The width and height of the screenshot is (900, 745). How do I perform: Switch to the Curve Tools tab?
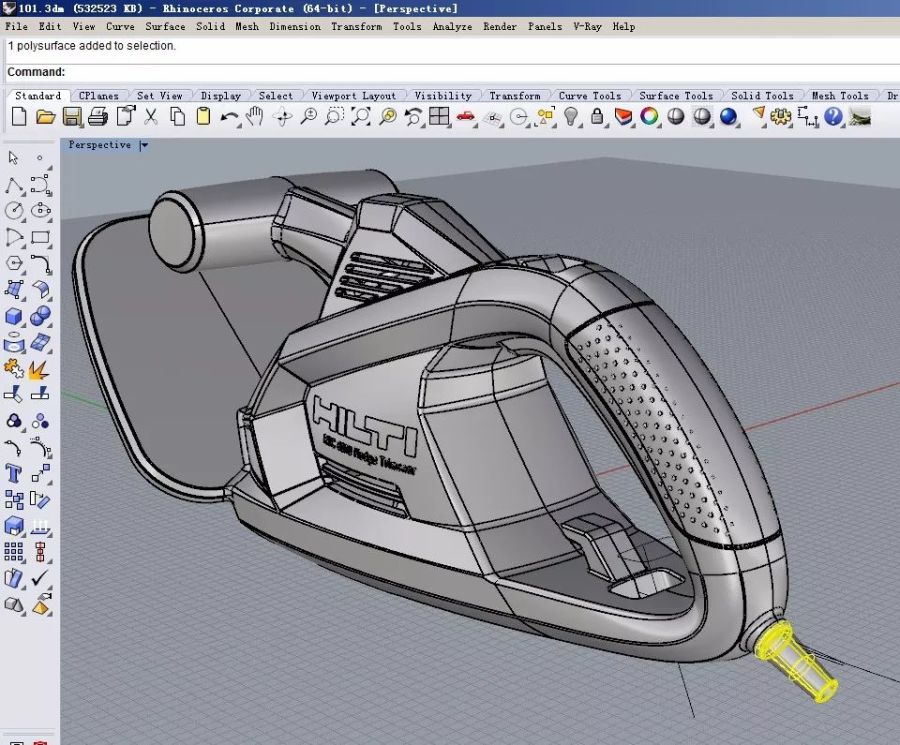pyautogui.click(x=589, y=96)
